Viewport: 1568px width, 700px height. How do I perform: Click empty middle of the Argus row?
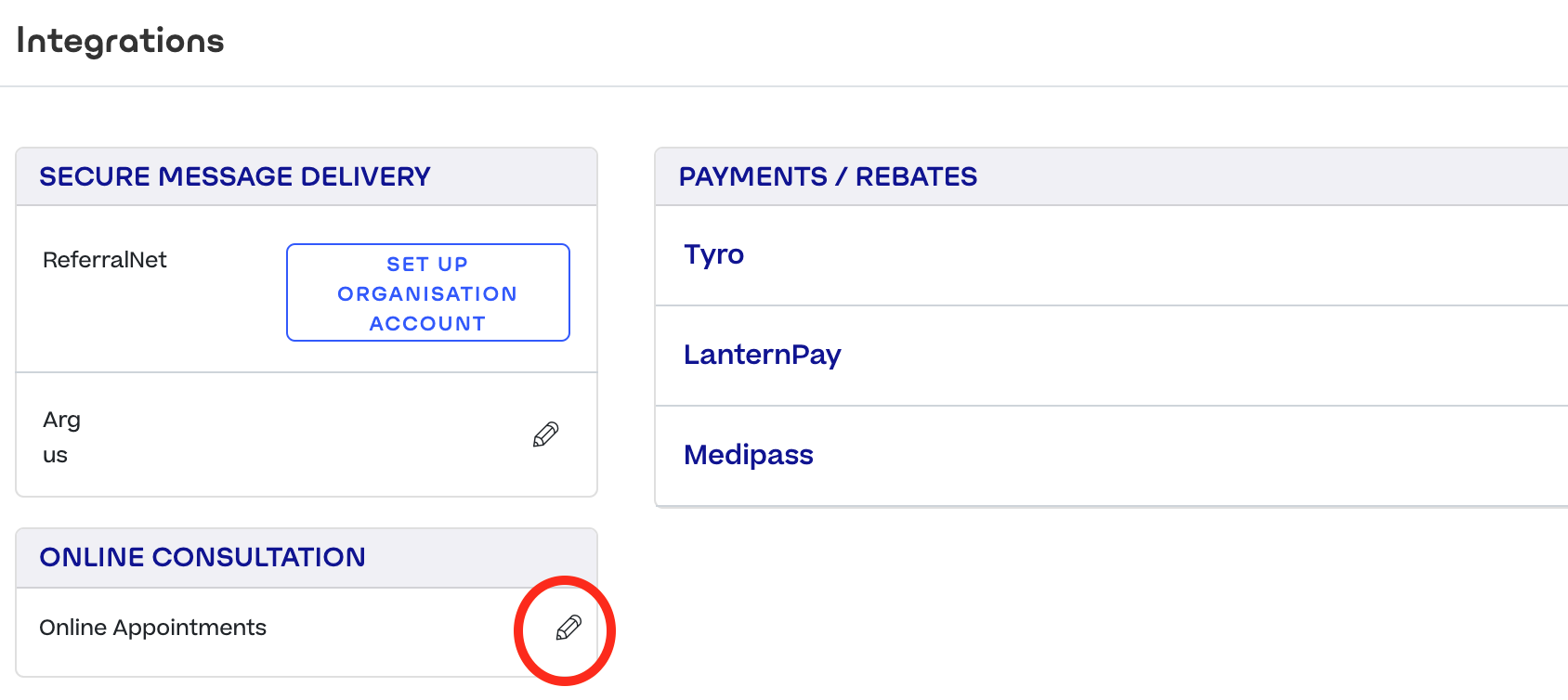297,435
